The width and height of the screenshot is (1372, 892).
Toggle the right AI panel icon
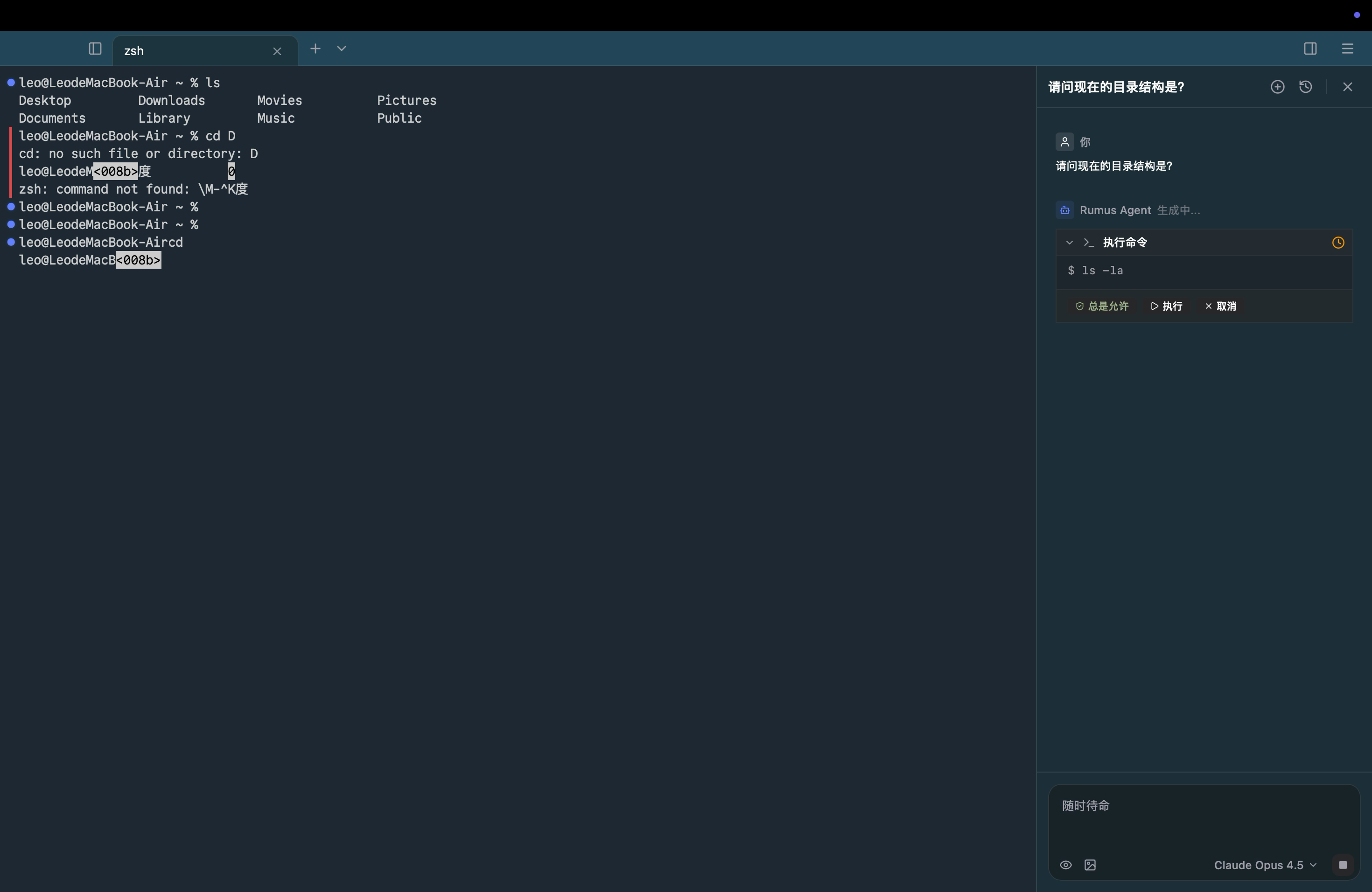(1310, 49)
